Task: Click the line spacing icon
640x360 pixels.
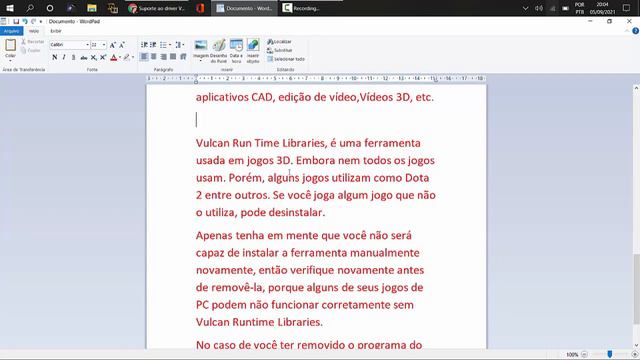Action: point(179,44)
